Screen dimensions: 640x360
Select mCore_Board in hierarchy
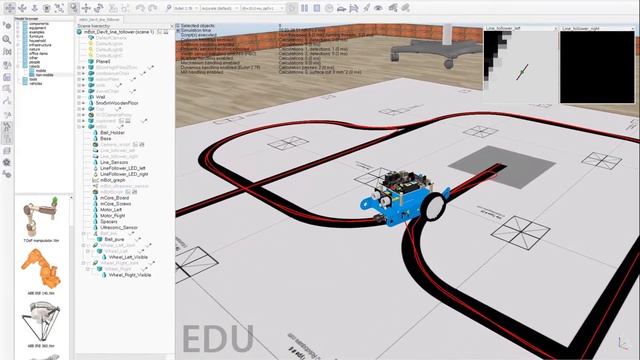point(114,198)
